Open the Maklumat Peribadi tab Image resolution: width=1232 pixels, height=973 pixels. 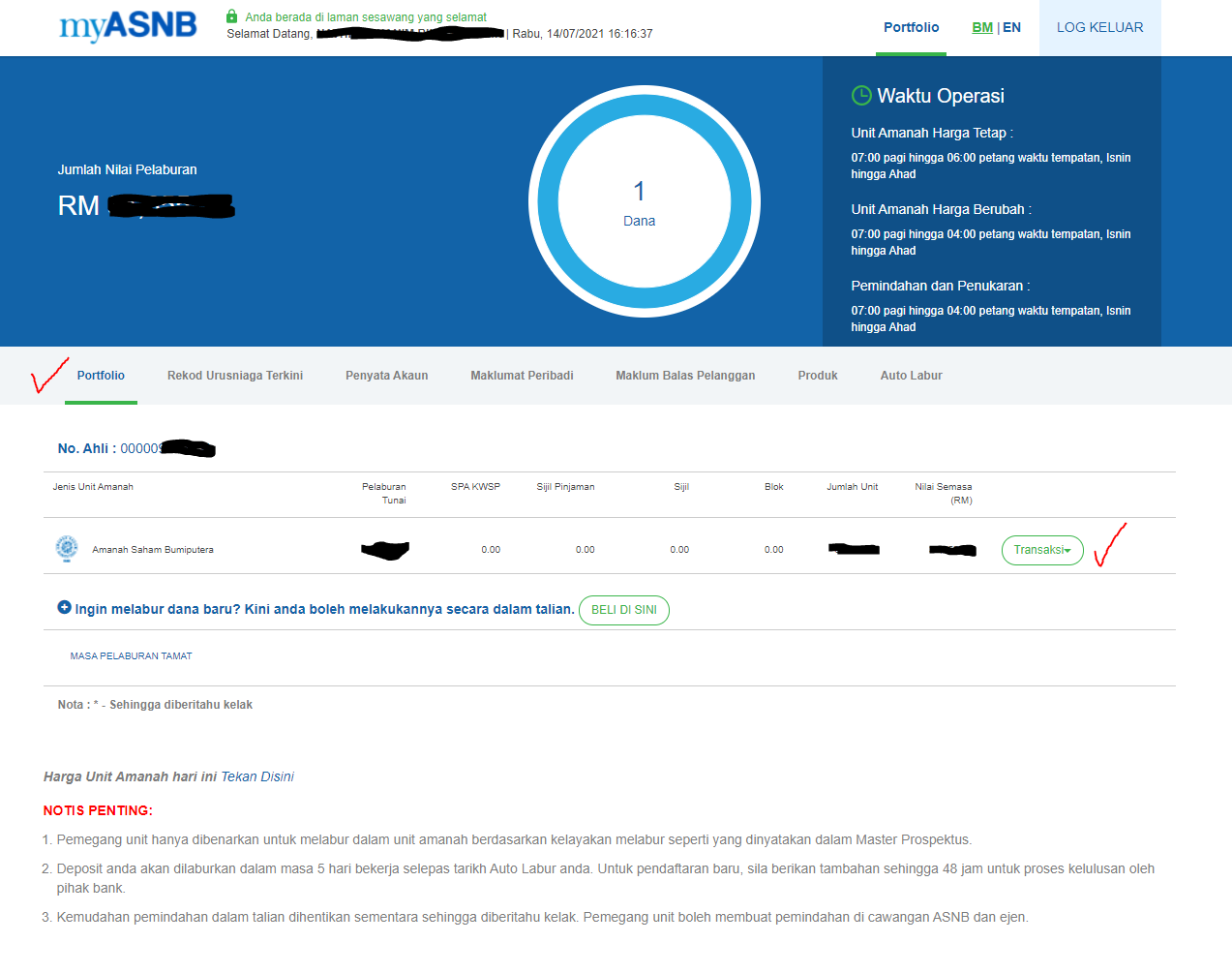click(522, 376)
